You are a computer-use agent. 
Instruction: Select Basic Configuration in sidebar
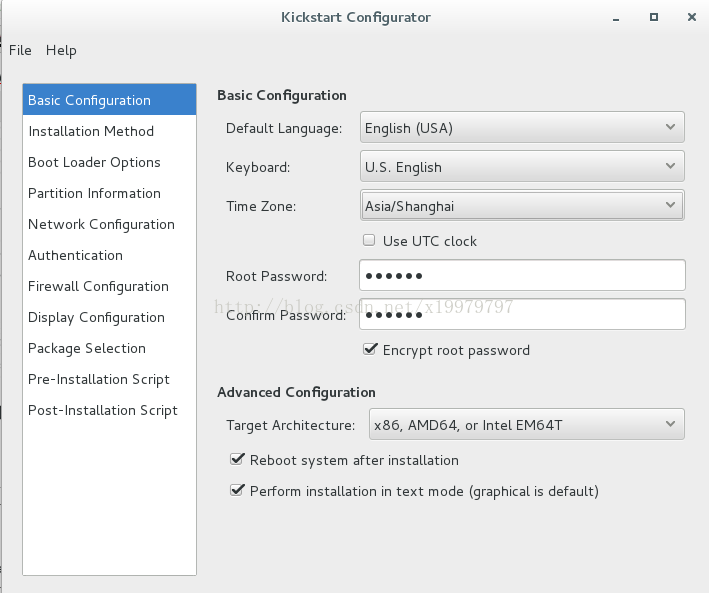(109, 100)
